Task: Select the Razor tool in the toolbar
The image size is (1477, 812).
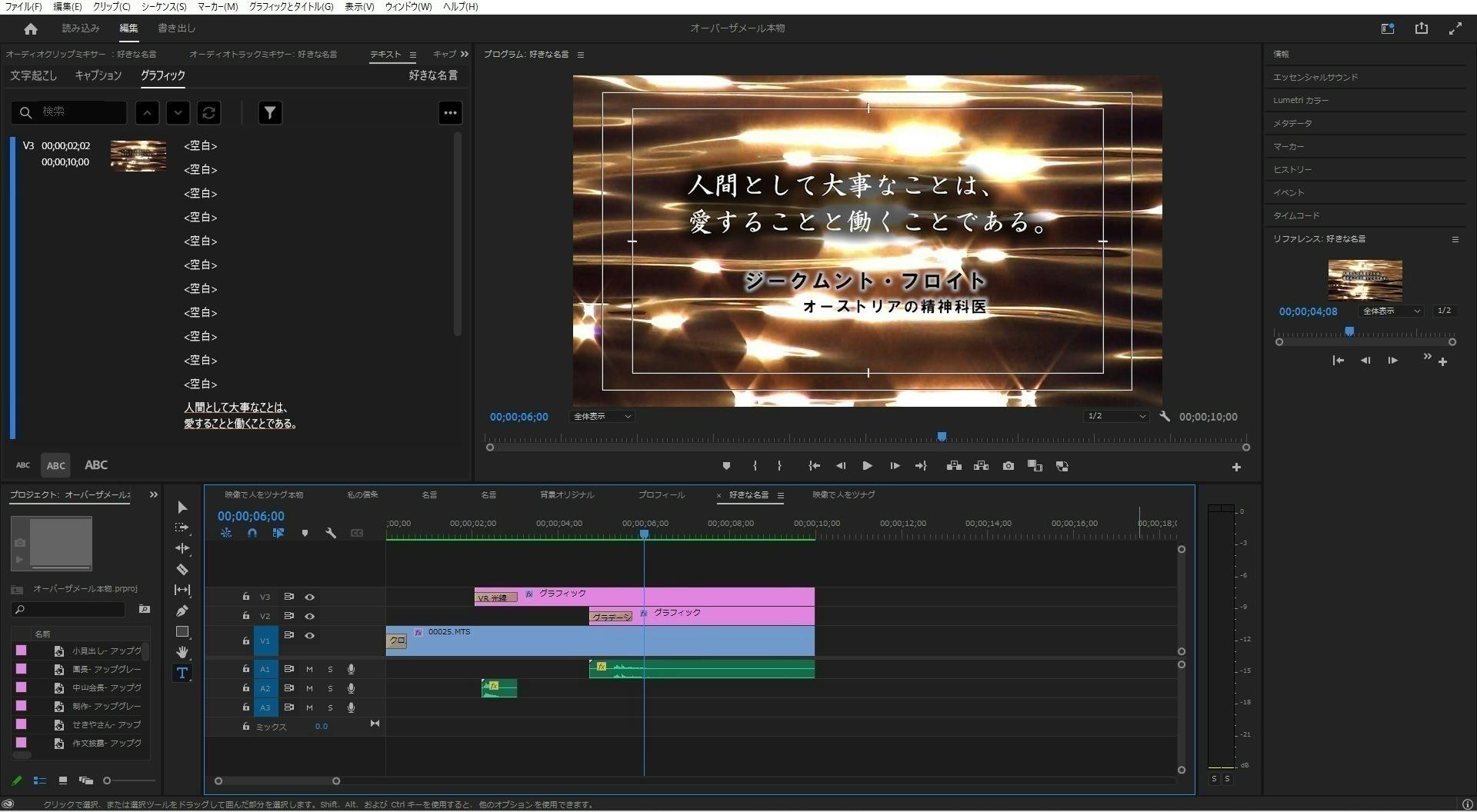Action: [182, 570]
